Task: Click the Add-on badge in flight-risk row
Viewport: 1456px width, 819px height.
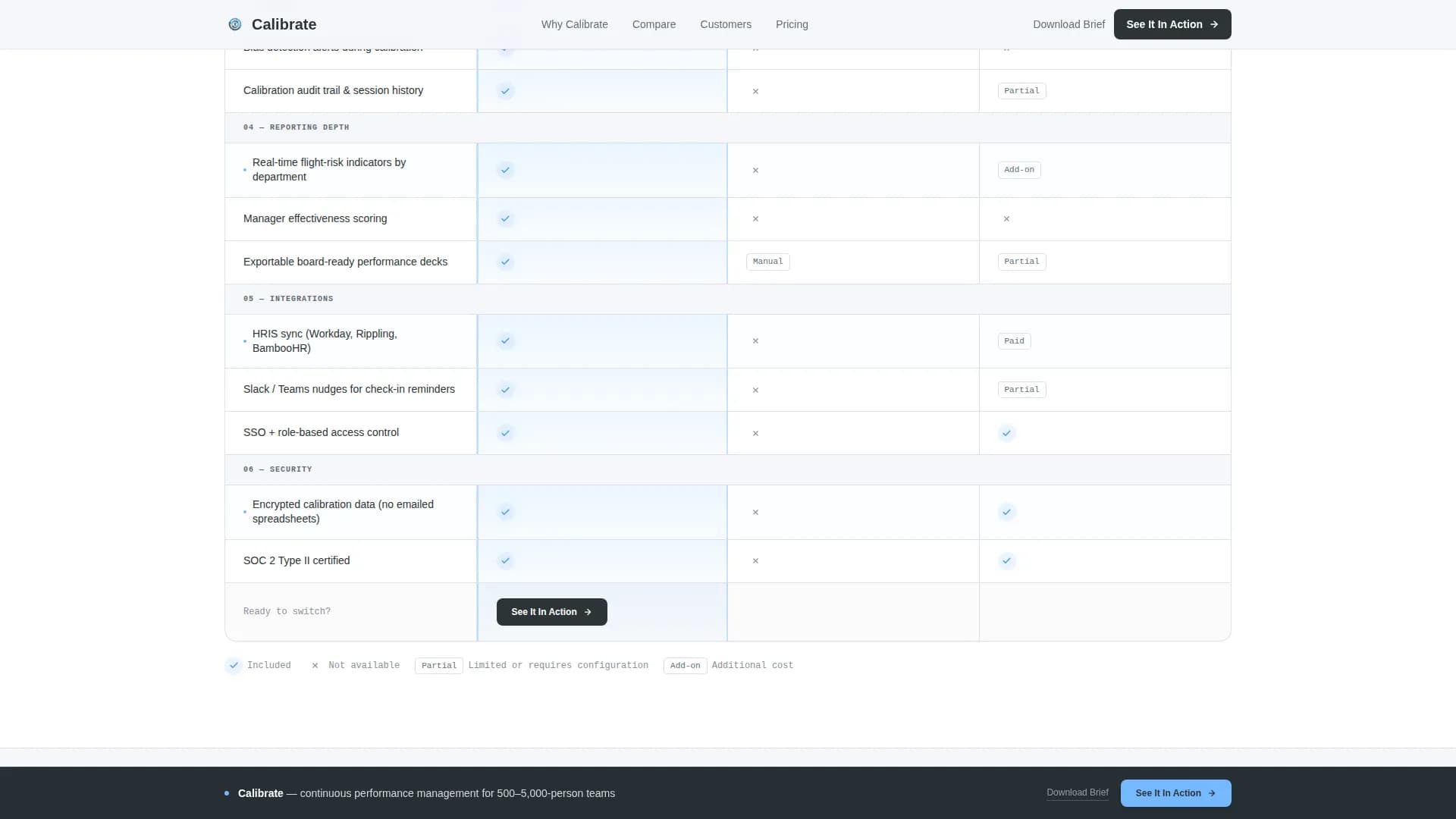Action: click(x=1019, y=170)
